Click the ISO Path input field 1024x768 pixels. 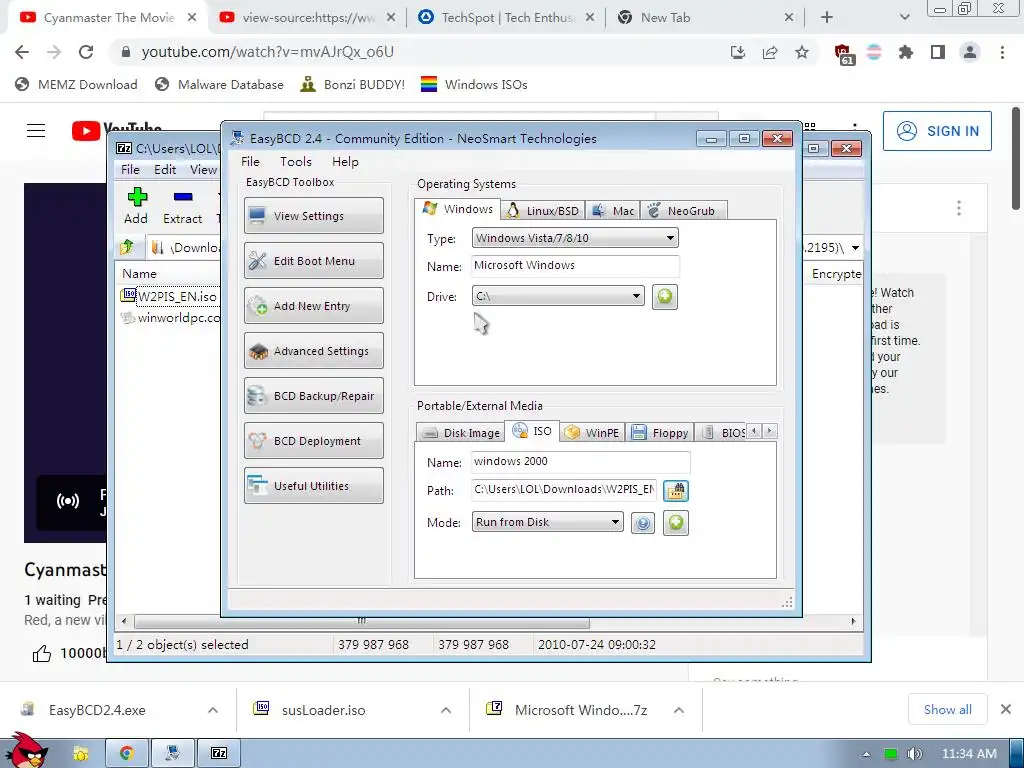coord(564,489)
